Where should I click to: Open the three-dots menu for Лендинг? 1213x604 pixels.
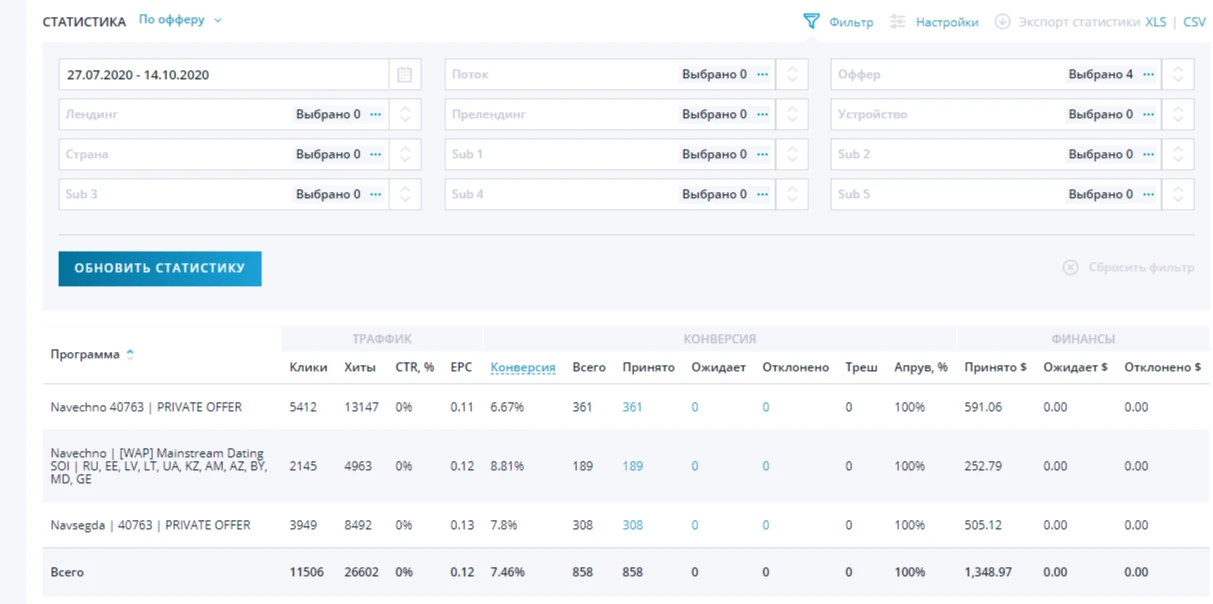(x=376, y=114)
